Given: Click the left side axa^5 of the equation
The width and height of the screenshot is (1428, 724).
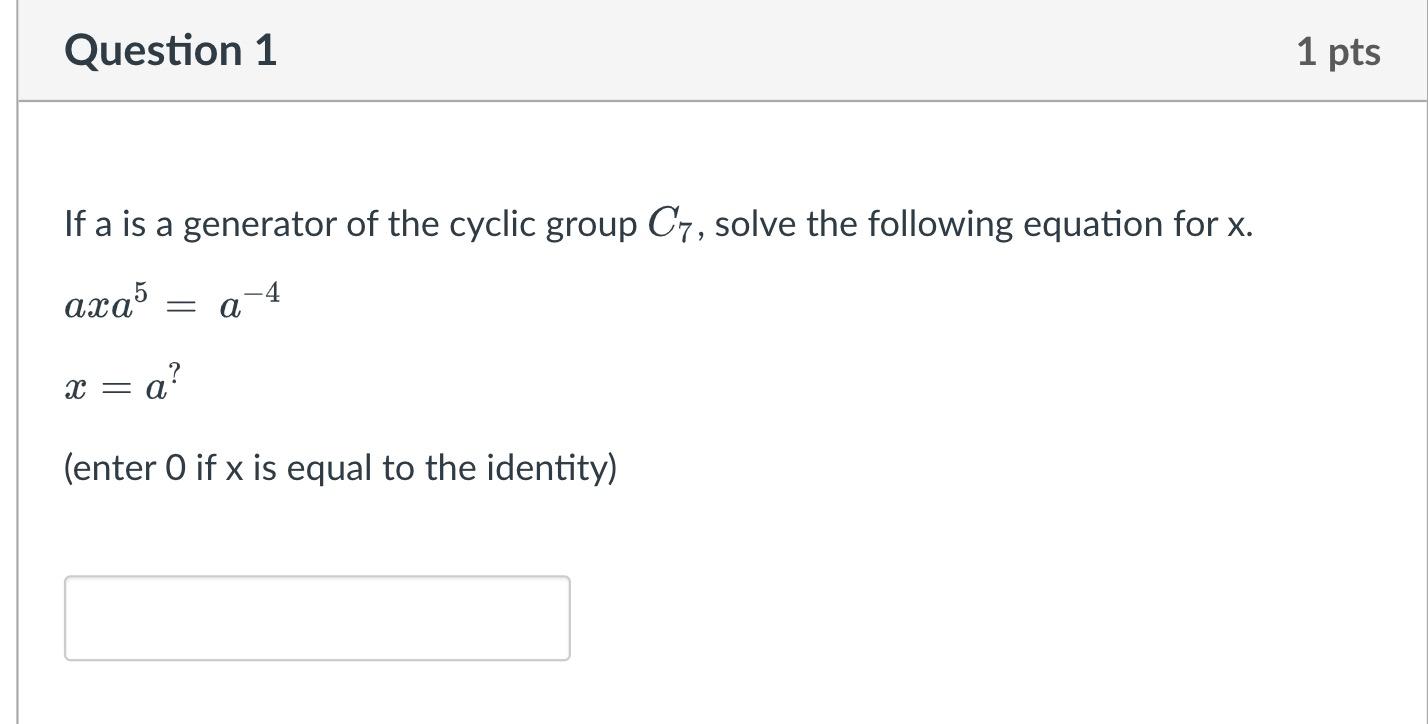Looking at the screenshot, I should [105, 302].
